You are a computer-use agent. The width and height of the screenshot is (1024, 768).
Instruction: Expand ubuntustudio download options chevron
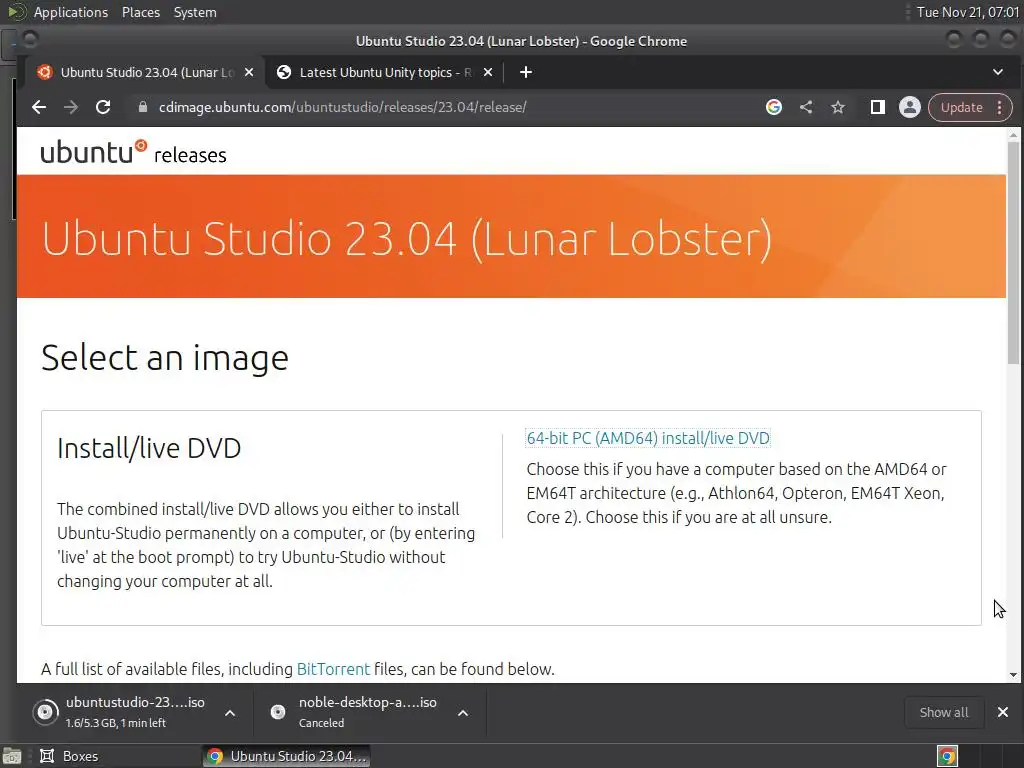tap(230, 713)
